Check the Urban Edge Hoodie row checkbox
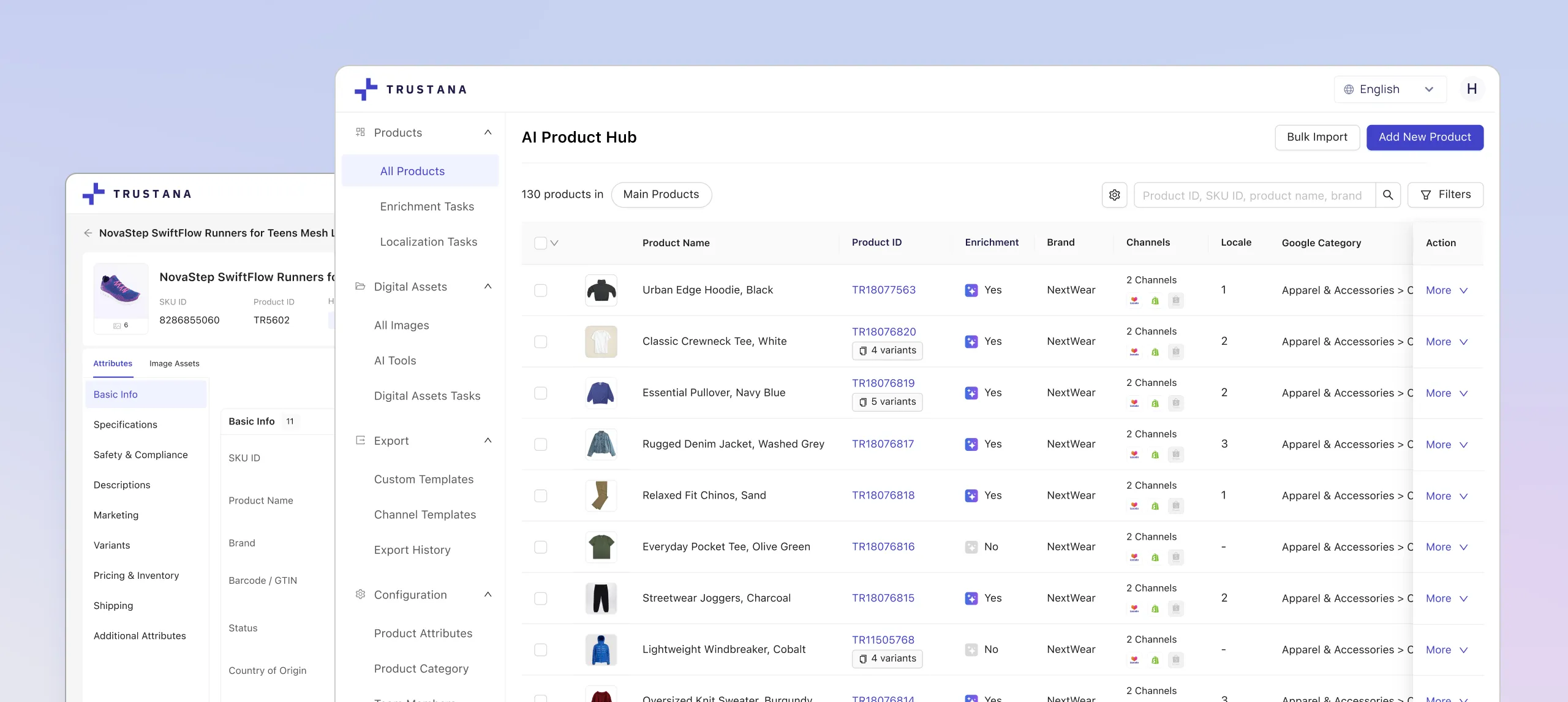1568x702 pixels. click(540, 290)
